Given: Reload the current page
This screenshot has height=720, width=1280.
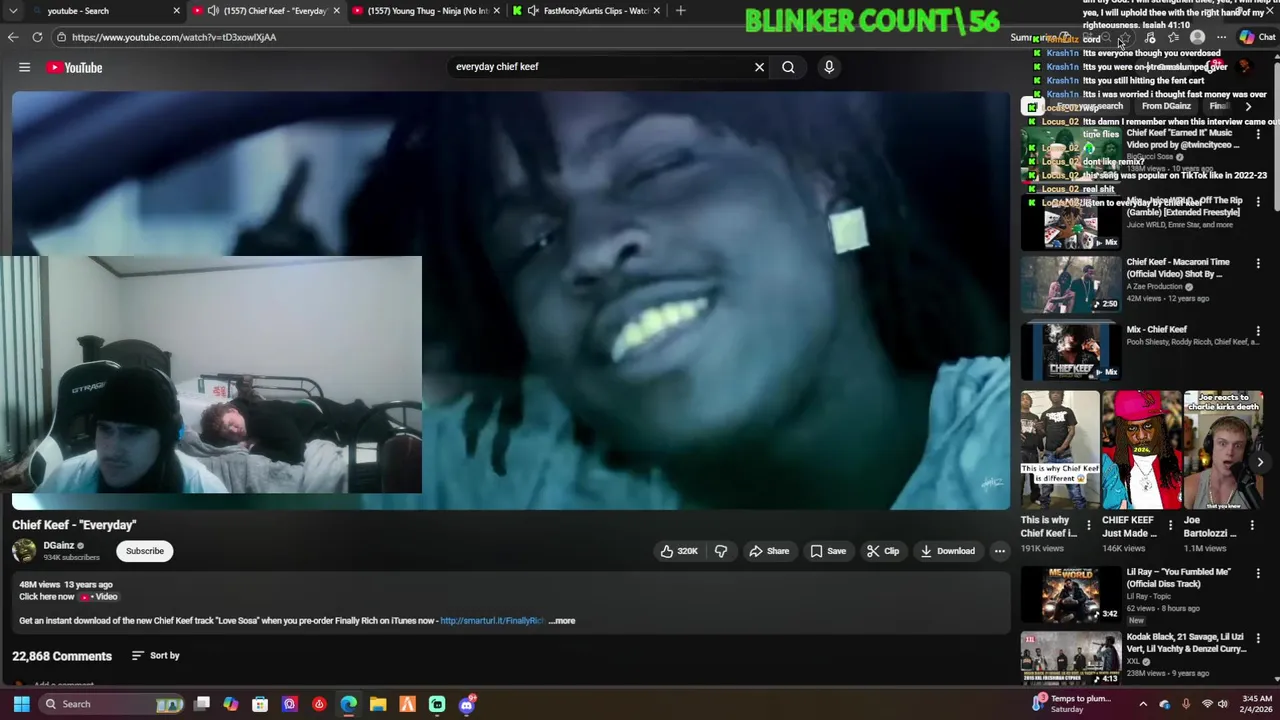Looking at the screenshot, I should [37, 37].
